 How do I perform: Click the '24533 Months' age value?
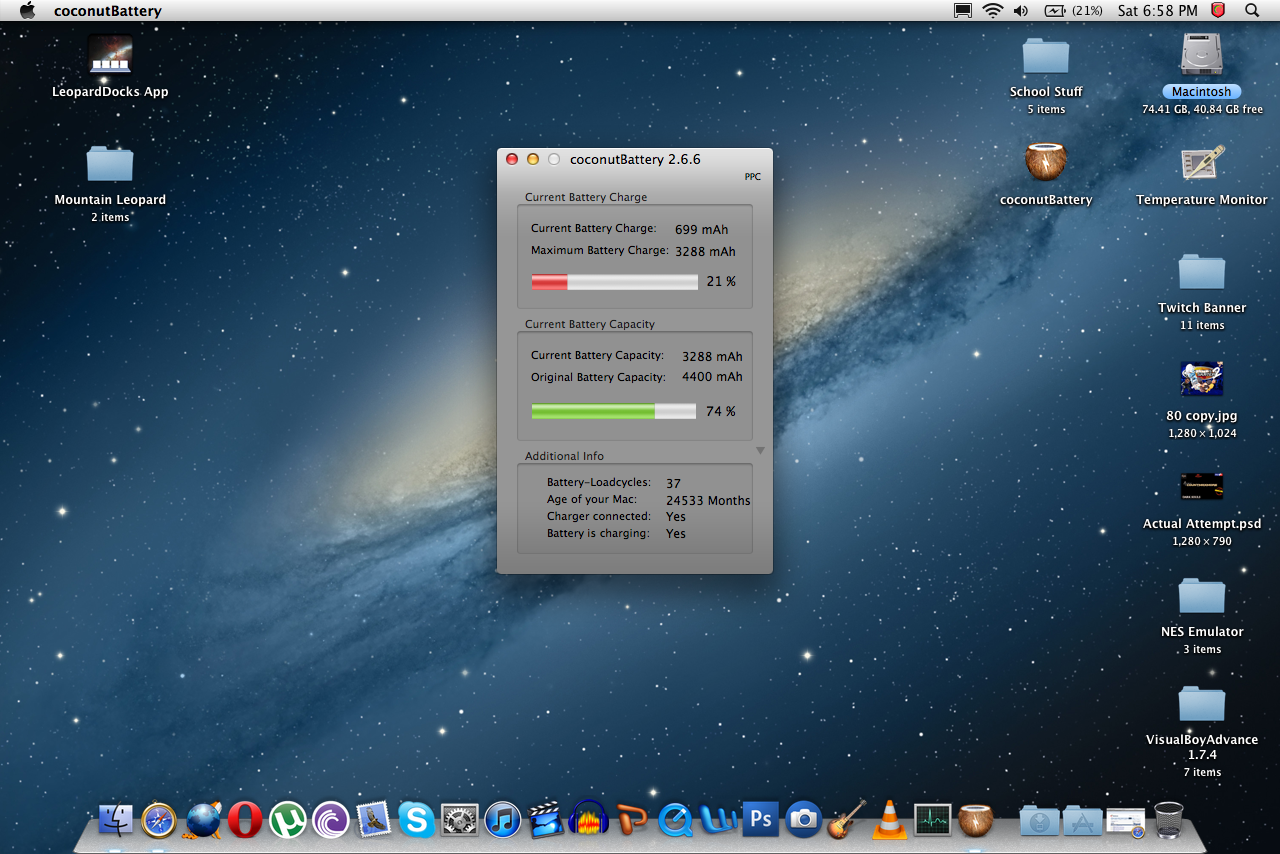pos(708,500)
